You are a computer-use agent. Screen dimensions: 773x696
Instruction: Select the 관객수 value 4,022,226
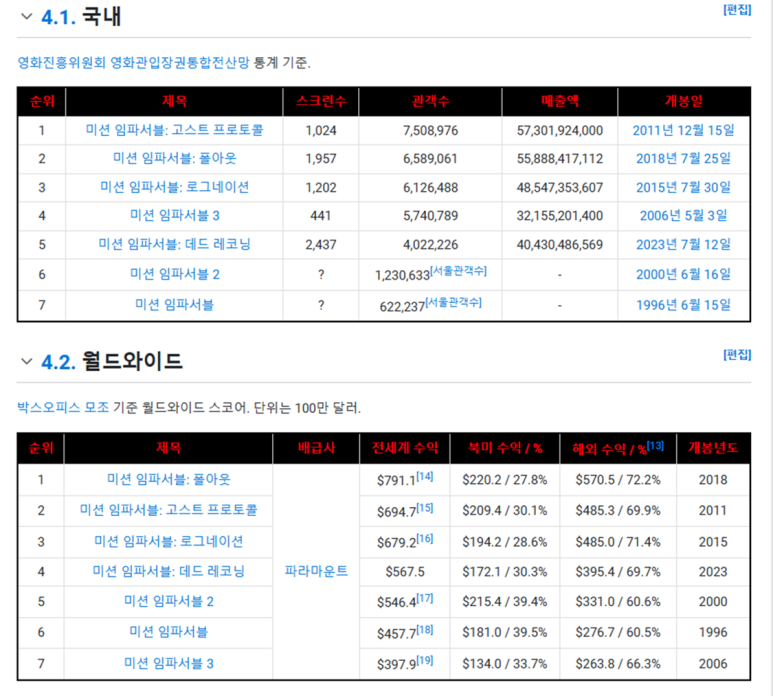tap(430, 245)
